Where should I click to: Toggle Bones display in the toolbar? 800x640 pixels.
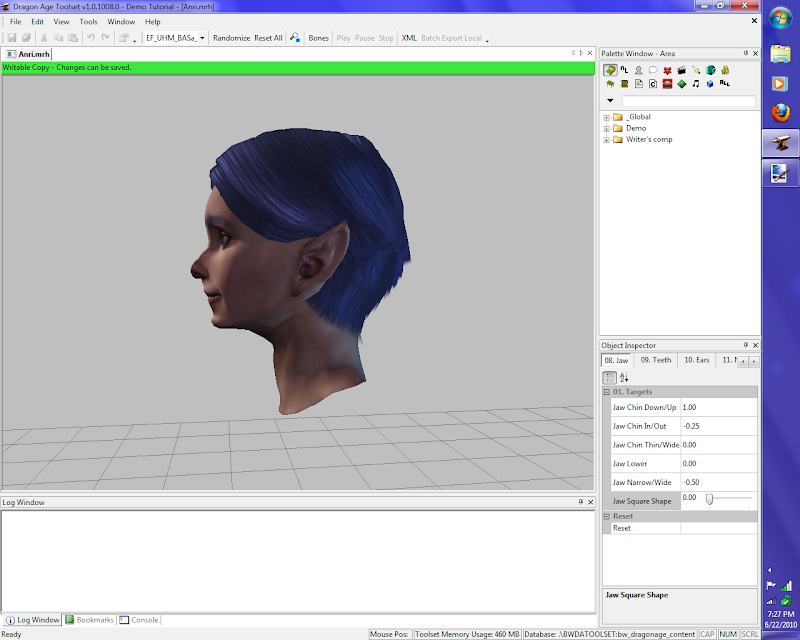[318, 38]
